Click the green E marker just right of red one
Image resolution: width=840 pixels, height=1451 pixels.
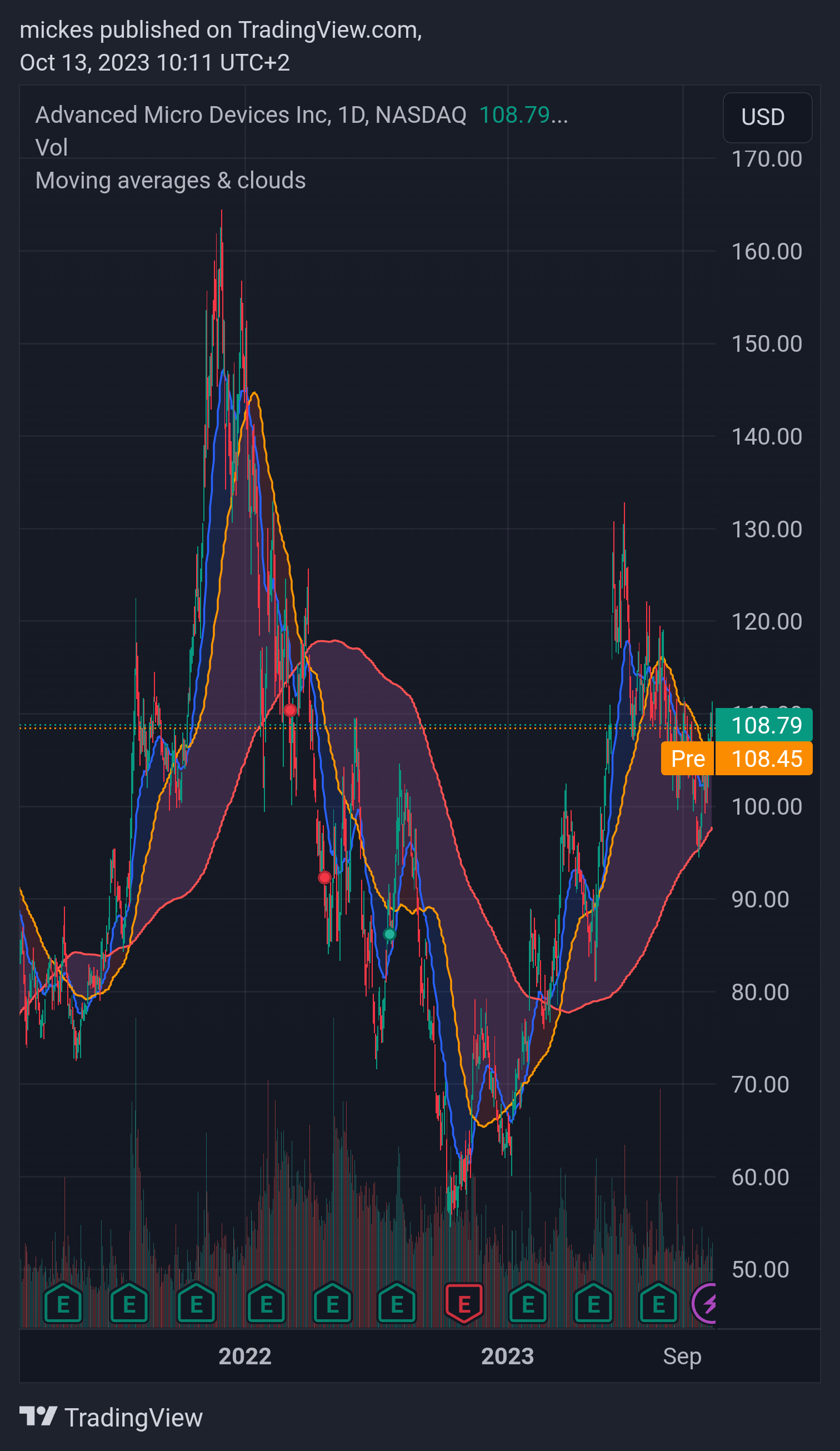click(528, 1304)
